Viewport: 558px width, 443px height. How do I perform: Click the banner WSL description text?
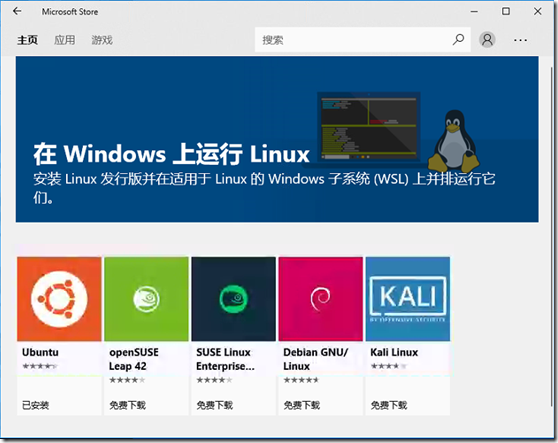pyautogui.click(x=264, y=188)
